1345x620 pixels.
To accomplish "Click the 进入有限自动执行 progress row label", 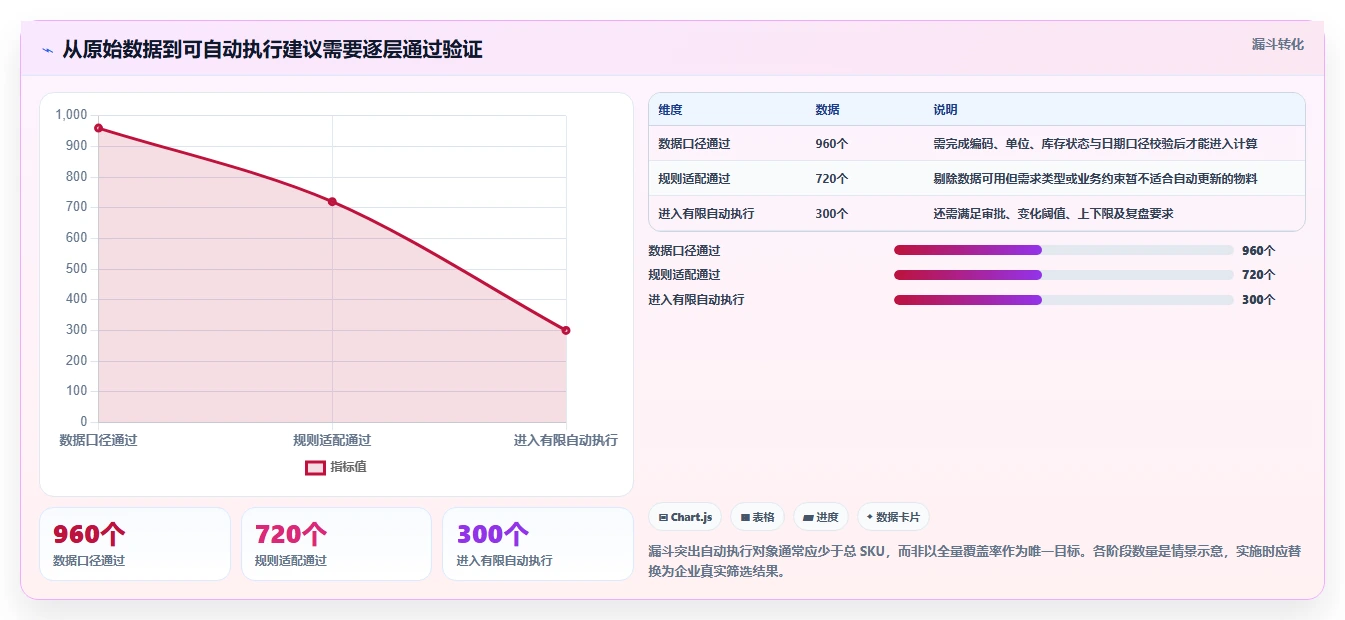I will click(x=696, y=300).
